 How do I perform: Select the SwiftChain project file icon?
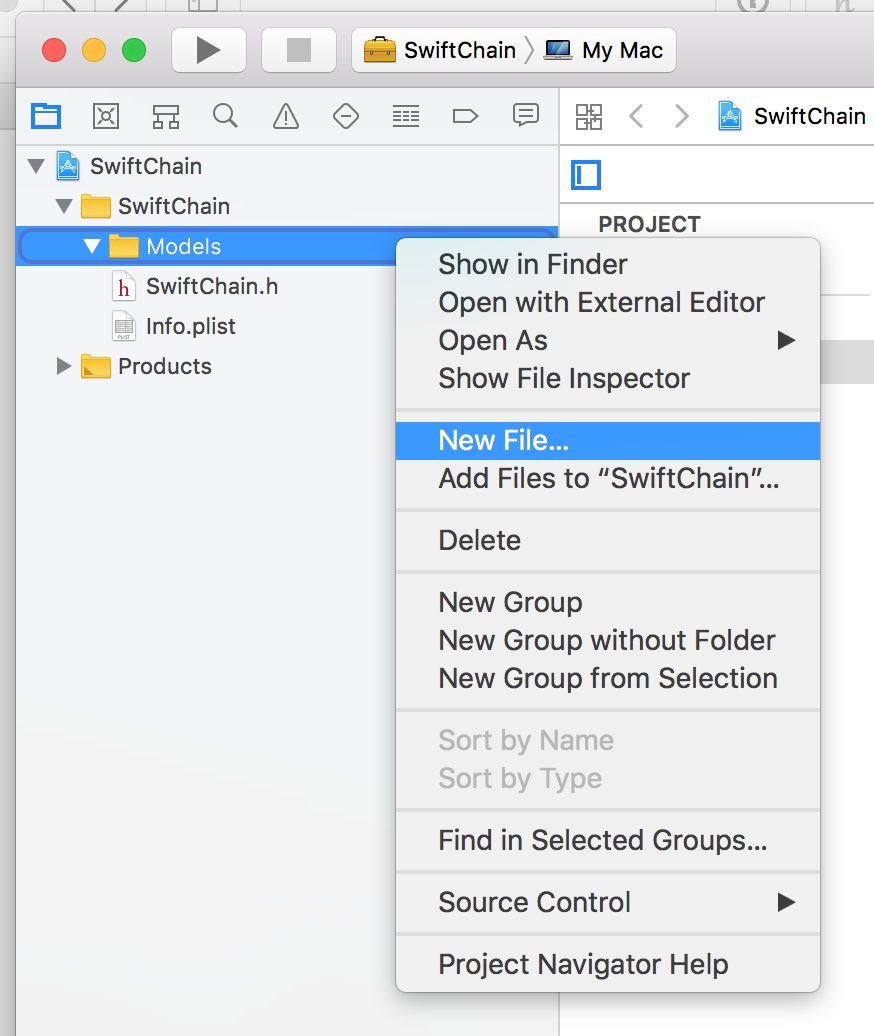tap(68, 166)
